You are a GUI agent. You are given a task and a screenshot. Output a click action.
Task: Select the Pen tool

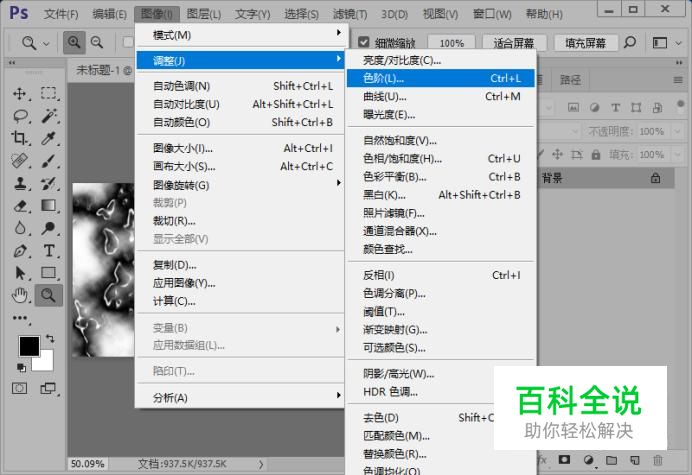coord(20,251)
